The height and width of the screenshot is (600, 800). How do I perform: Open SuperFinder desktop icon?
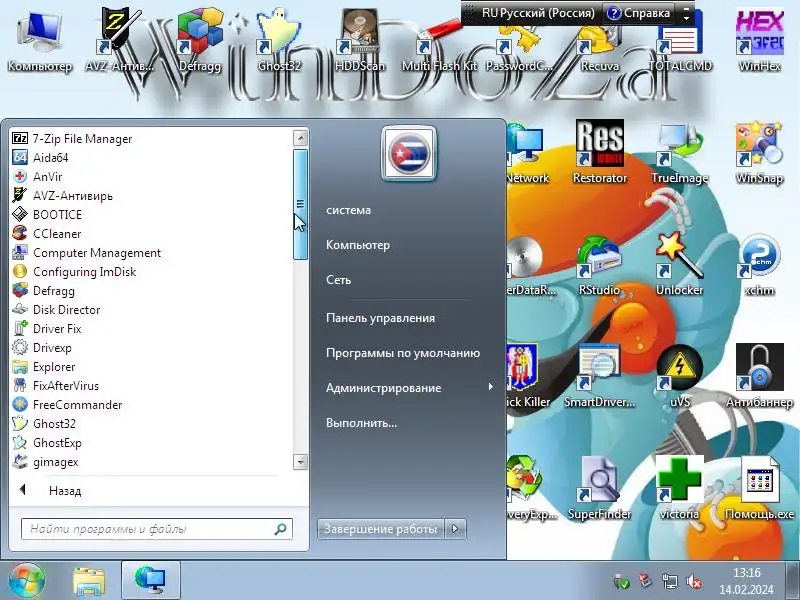coord(599,489)
